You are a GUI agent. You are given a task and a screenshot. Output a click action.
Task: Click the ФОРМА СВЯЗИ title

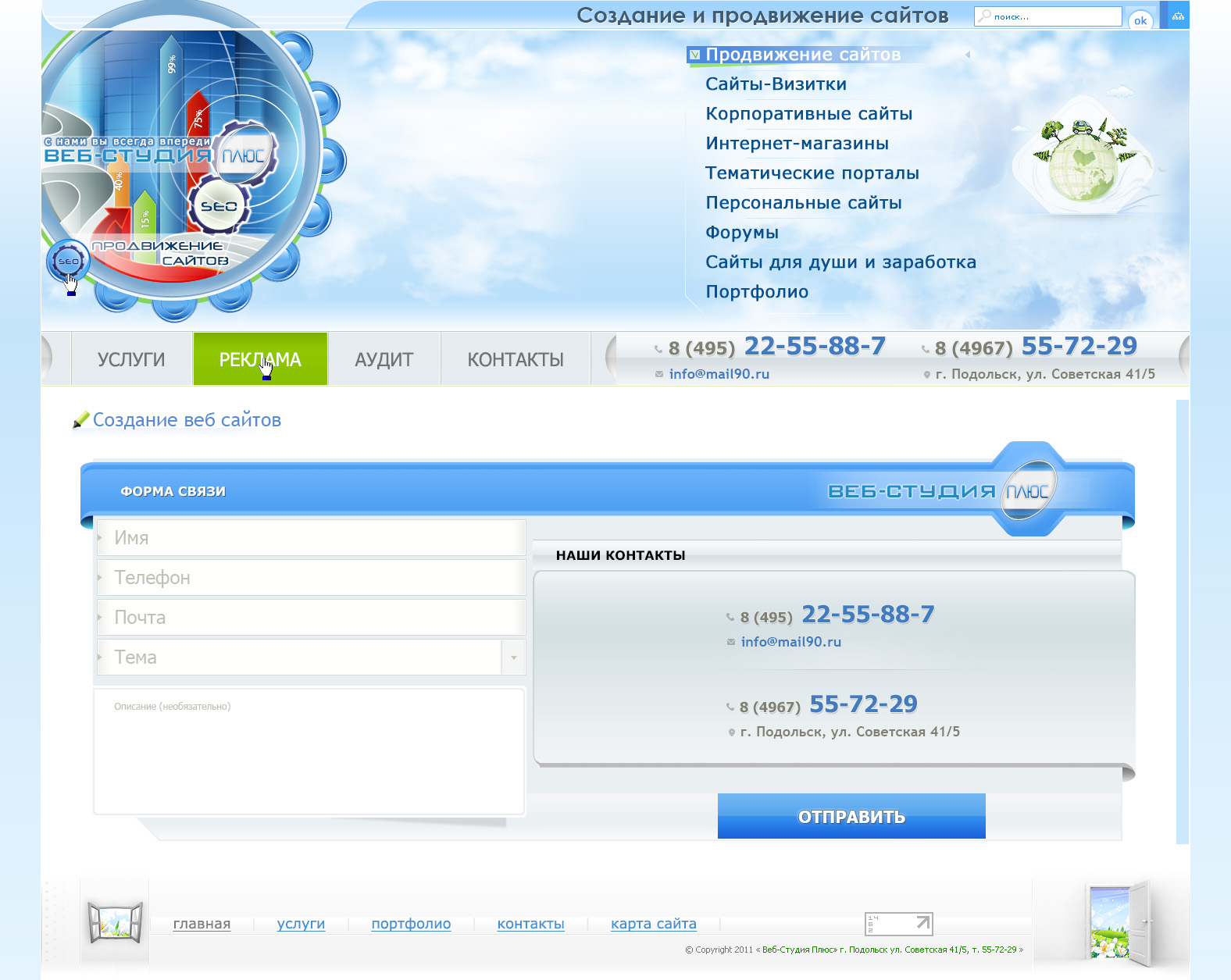click(173, 491)
